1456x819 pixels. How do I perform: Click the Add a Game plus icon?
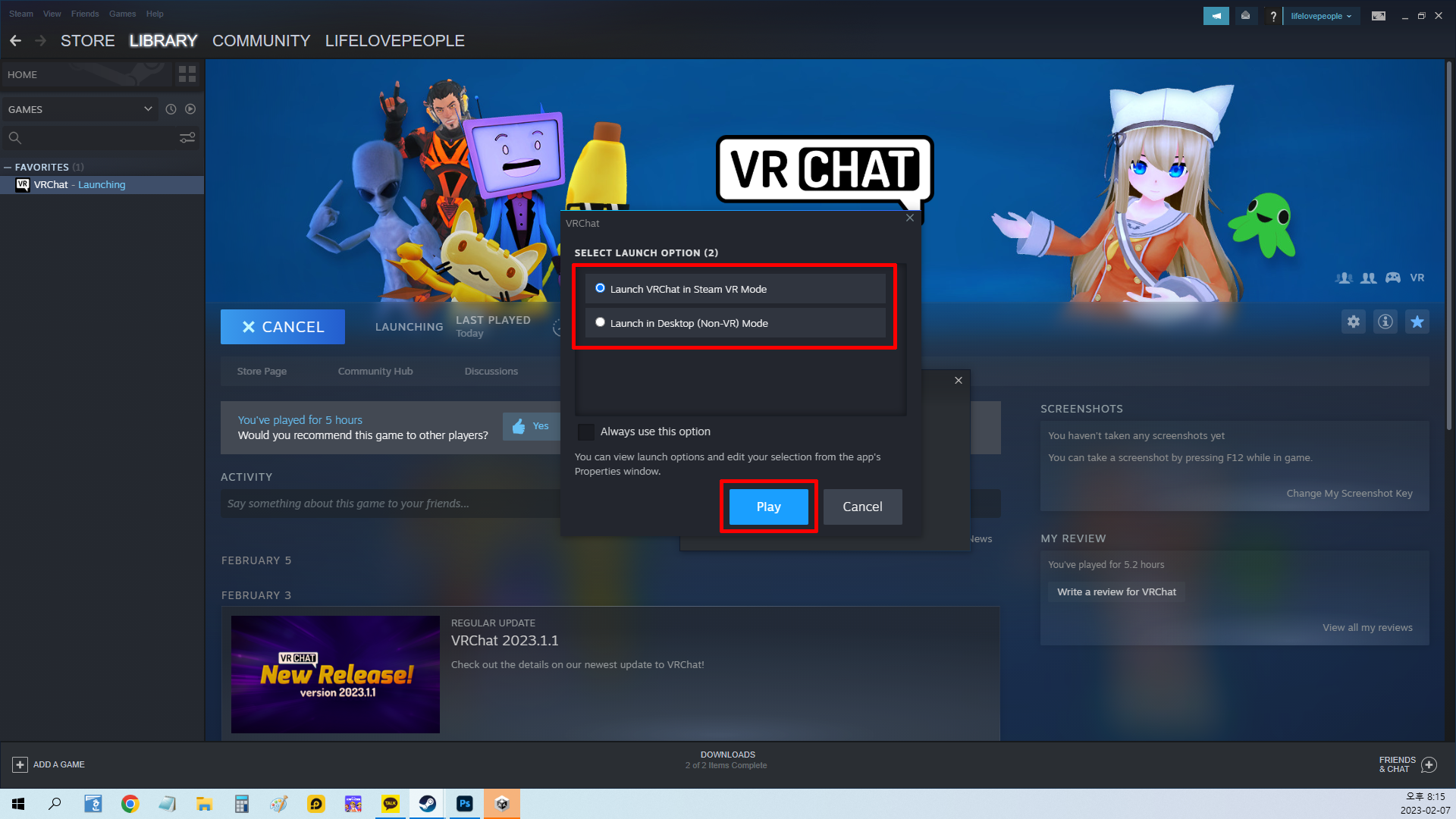(20, 764)
